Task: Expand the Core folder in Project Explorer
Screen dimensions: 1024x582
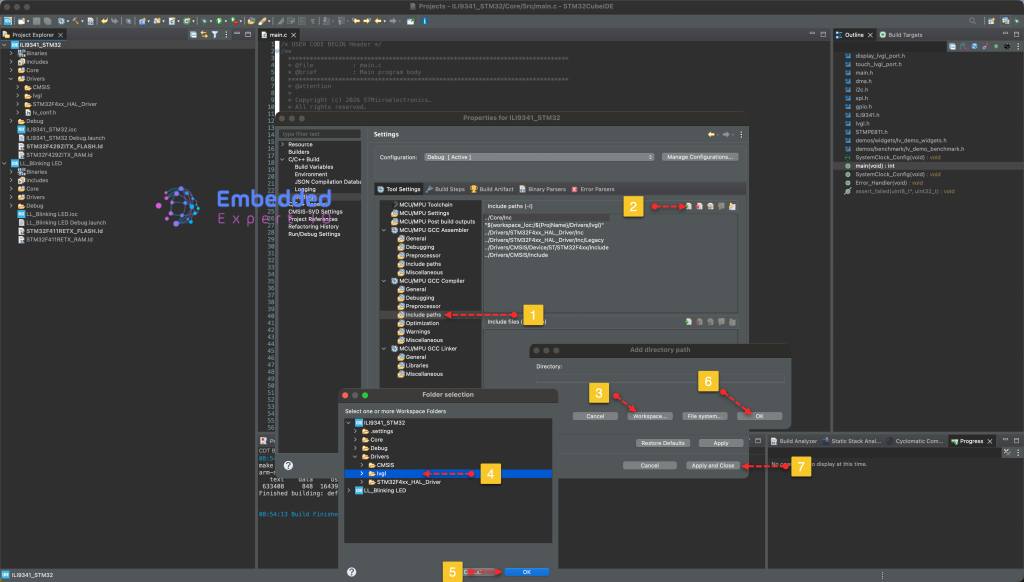Action: click(12, 71)
